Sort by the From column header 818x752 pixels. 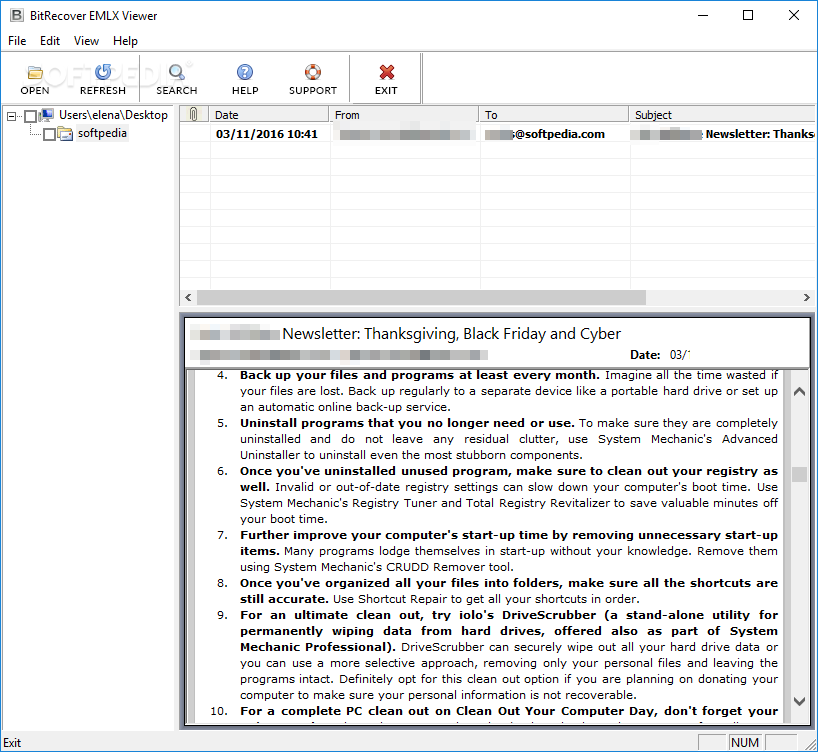[404, 114]
